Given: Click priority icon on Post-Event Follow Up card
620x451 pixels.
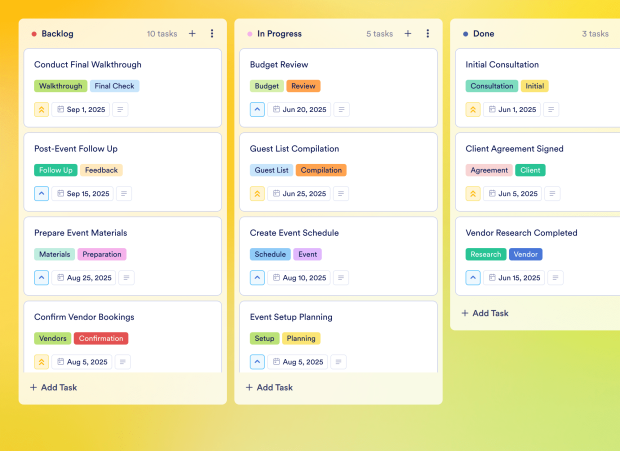Looking at the screenshot, I should click(41, 194).
